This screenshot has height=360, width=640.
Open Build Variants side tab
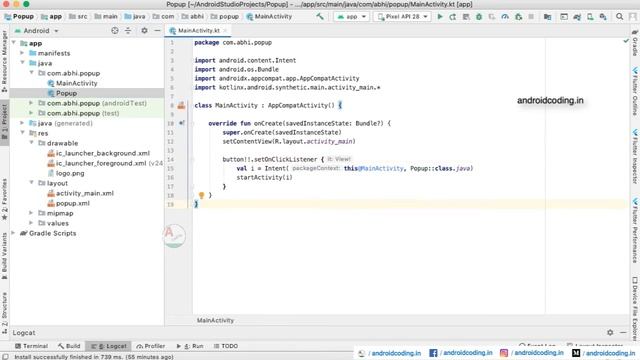(4, 256)
